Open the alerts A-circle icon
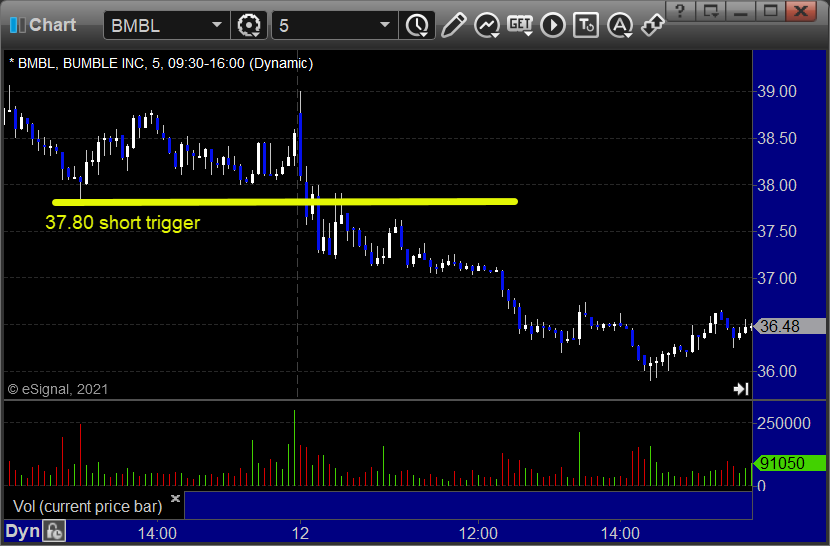830x546 pixels. (620, 25)
